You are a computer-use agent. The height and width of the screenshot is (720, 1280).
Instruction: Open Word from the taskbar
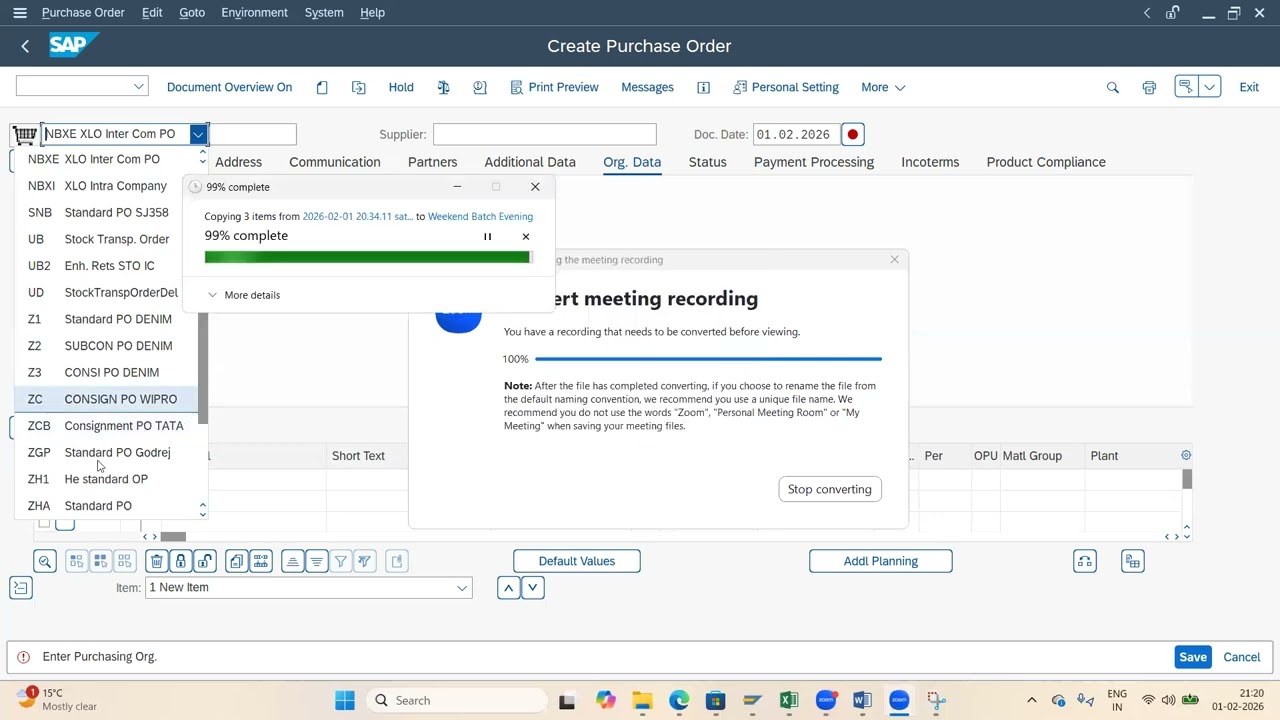click(862, 700)
